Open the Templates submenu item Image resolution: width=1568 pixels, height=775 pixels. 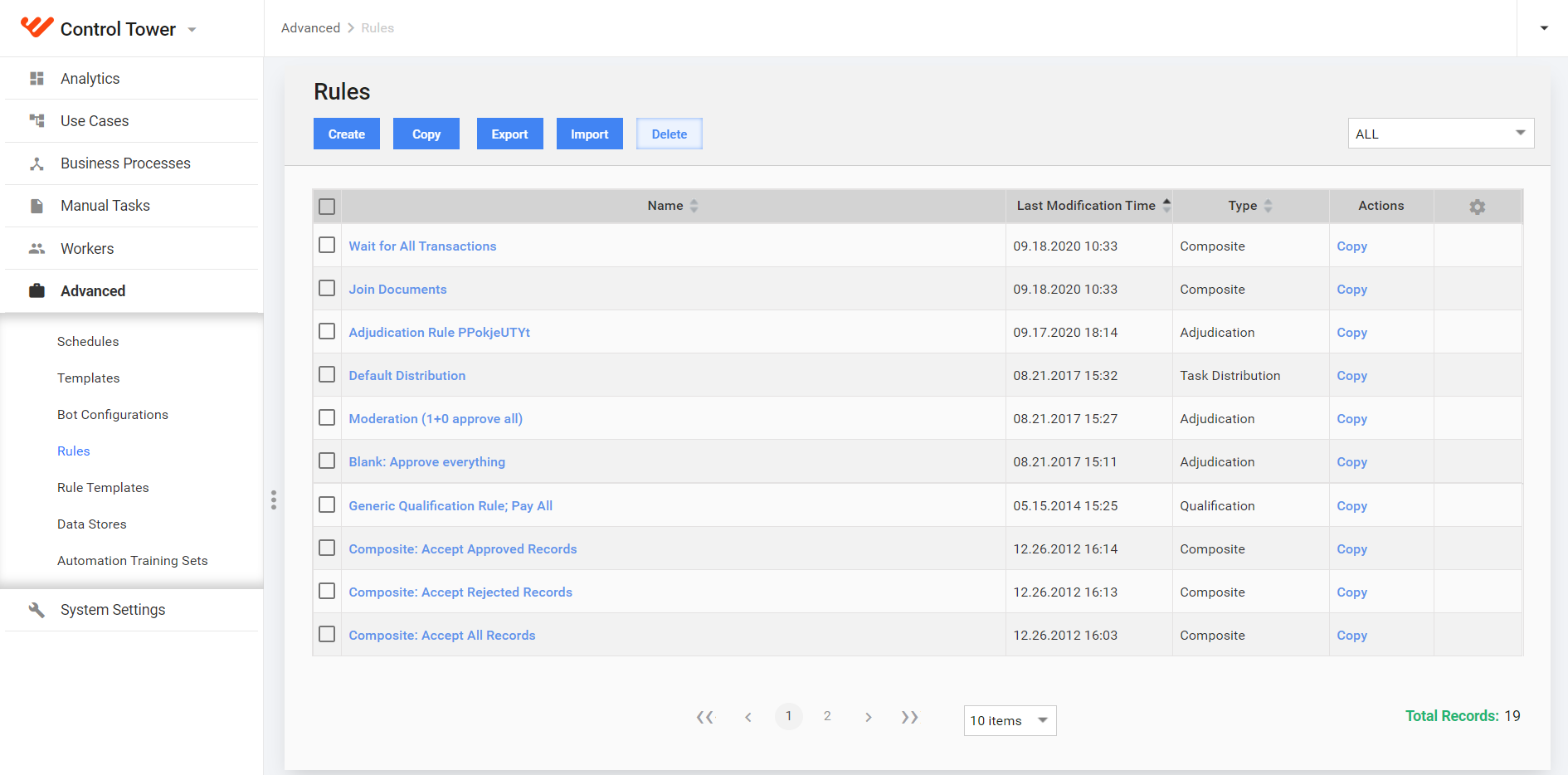click(x=89, y=378)
